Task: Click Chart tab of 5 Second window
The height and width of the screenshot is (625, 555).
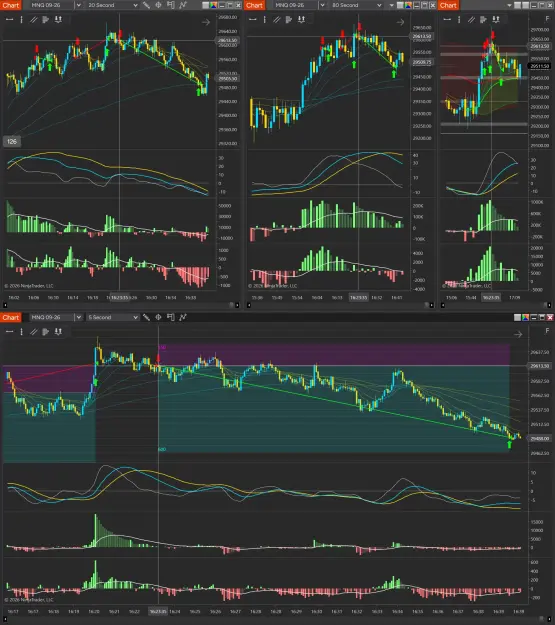Action: click(11, 317)
